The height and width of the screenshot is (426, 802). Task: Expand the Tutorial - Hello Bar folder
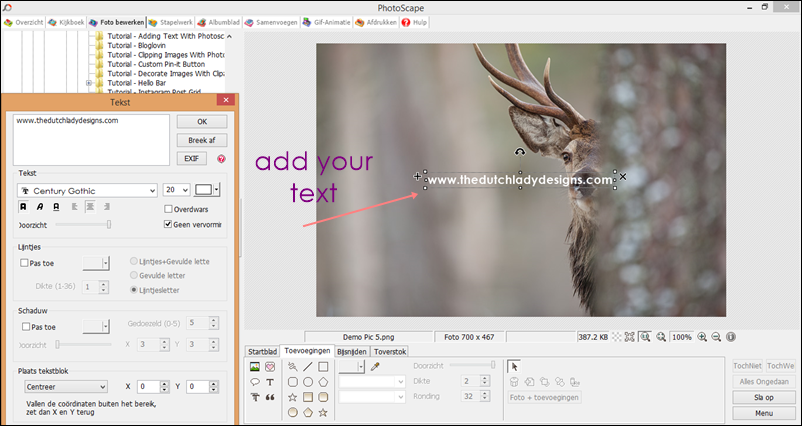(88, 83)
